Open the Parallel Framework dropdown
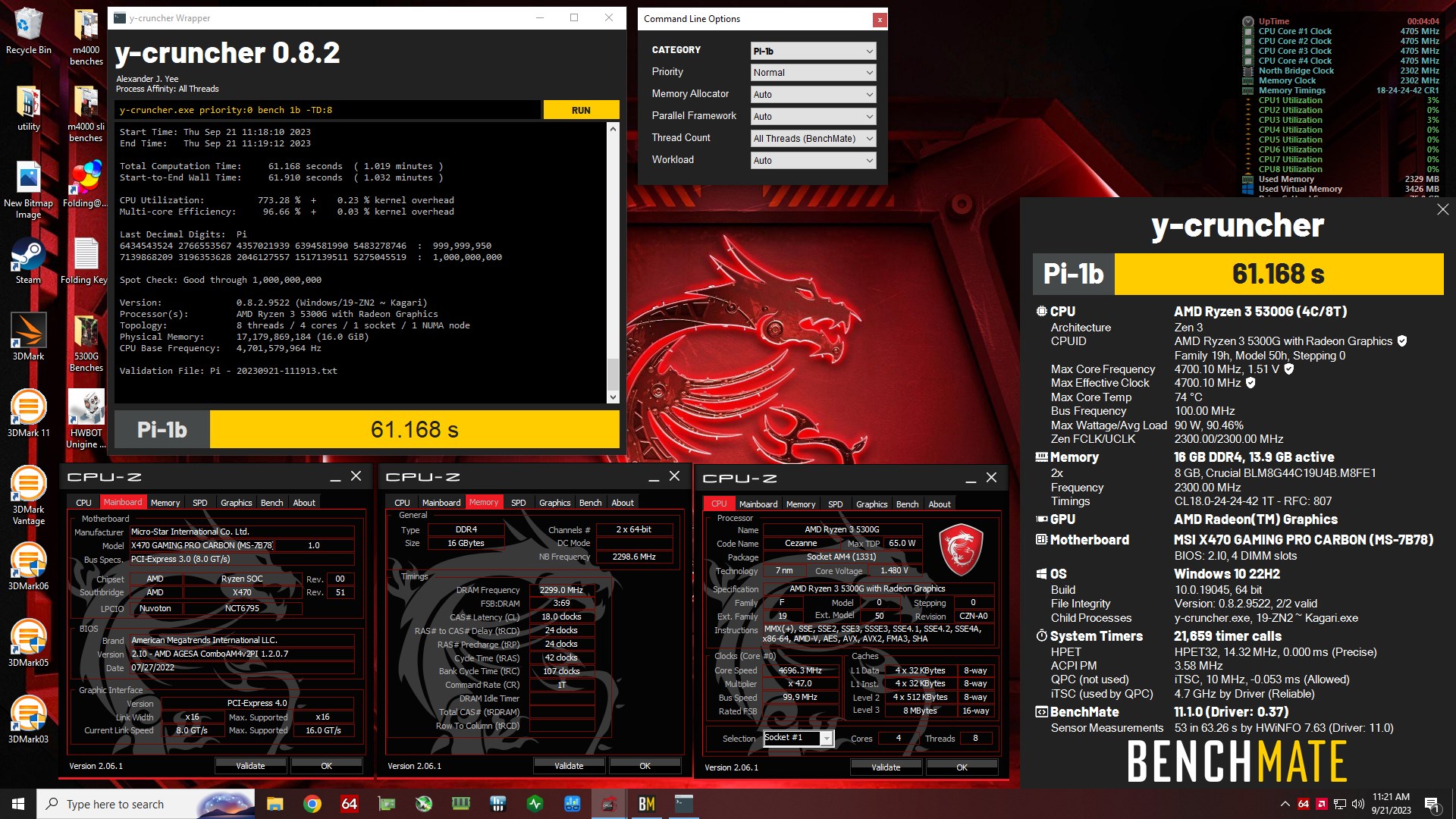The image size is (1456, 819). point(813,117)
